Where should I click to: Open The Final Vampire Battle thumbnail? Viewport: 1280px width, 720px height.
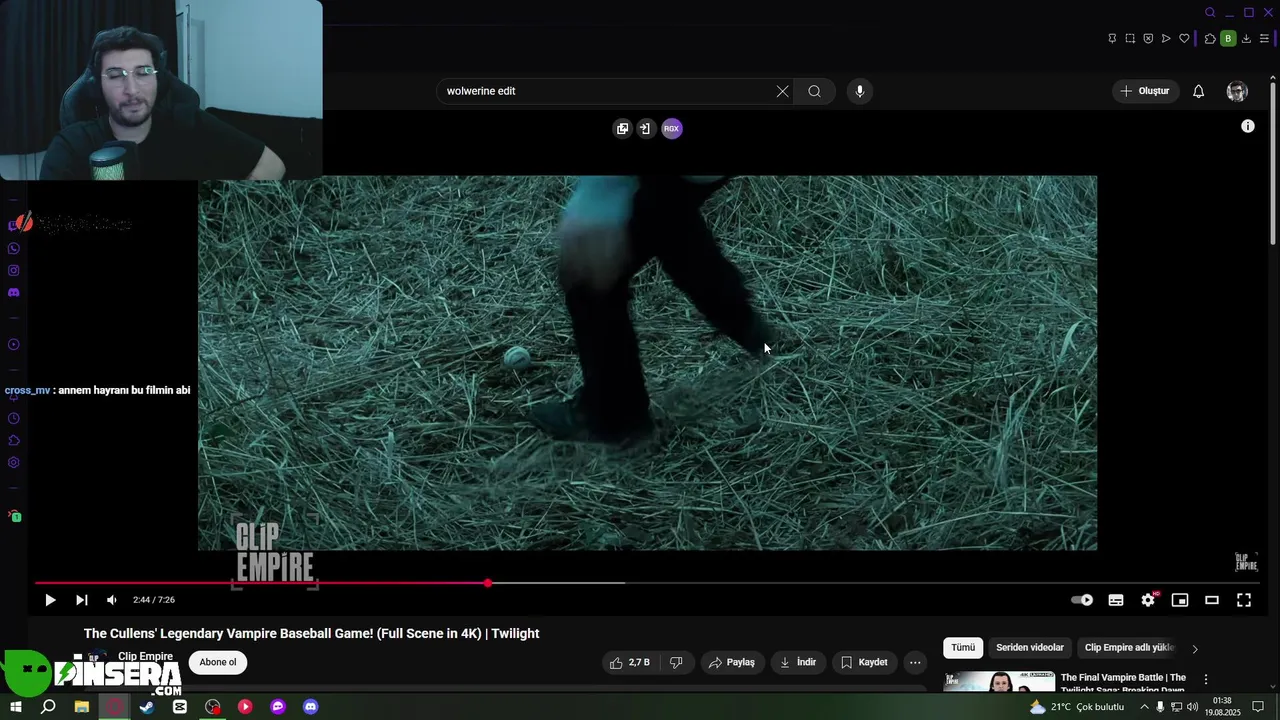998,682
